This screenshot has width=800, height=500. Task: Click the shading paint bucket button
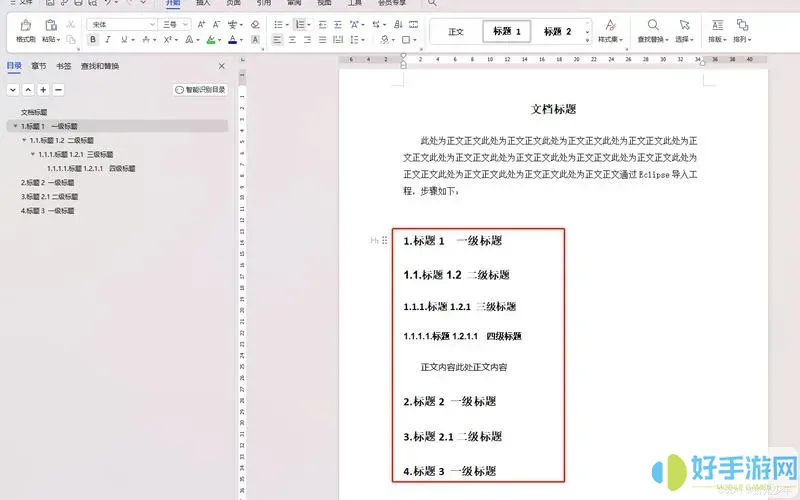coord(385,40)
